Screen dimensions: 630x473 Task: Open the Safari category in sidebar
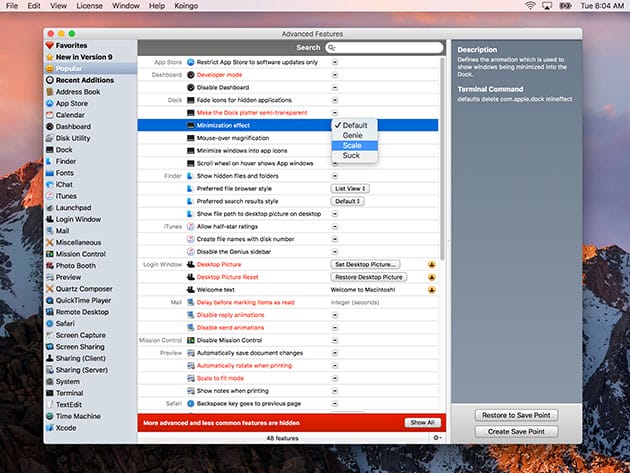pos(68,323)
